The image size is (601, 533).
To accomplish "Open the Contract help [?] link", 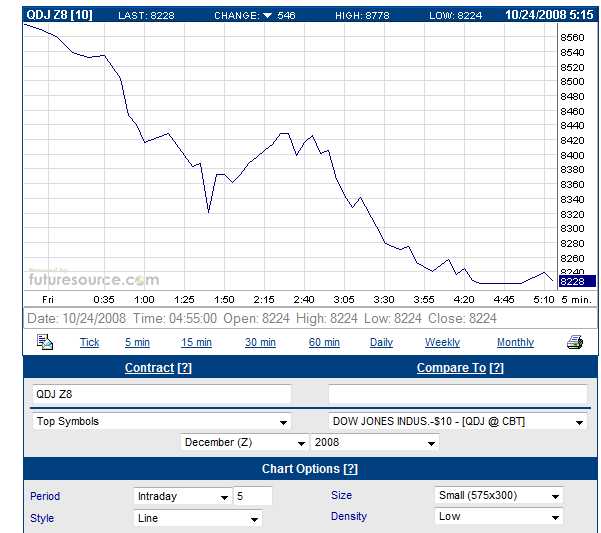I will point(184,368).
